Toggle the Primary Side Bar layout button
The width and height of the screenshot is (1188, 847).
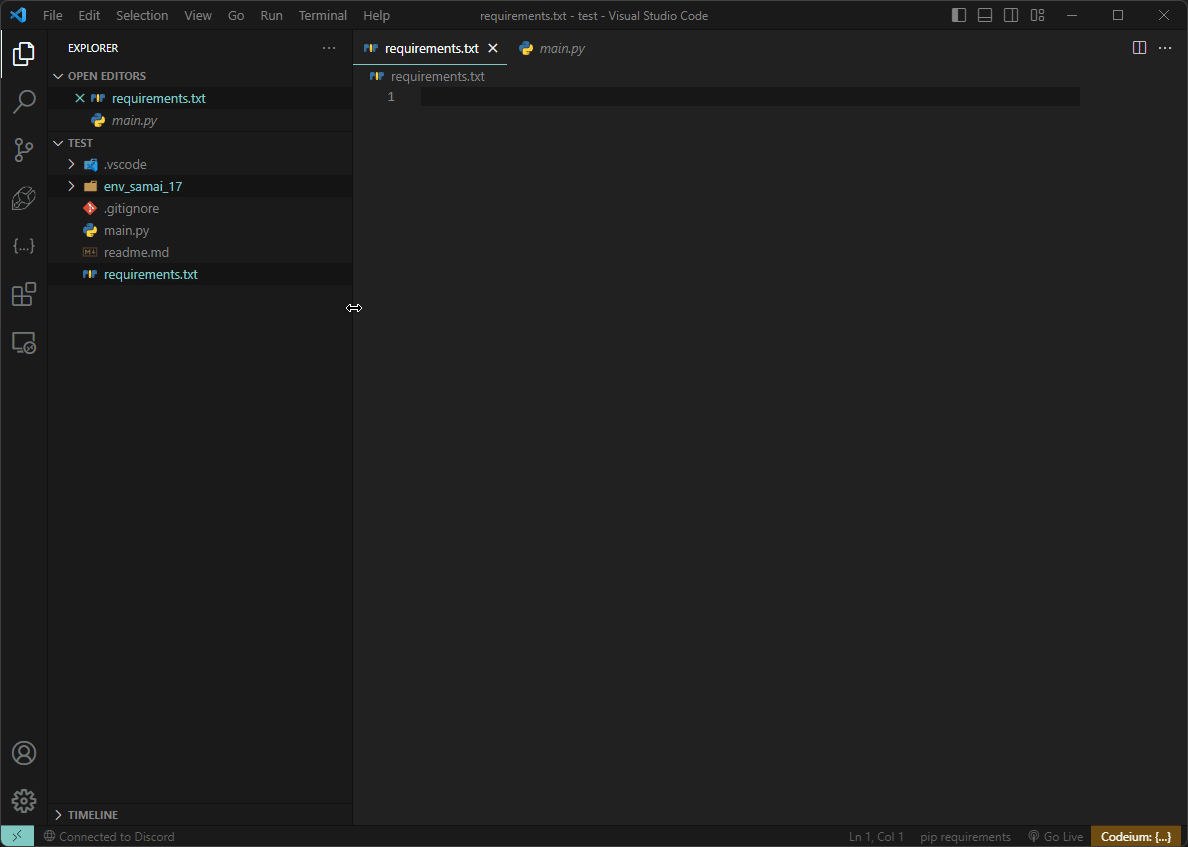pyautogui.click(x=959, y=15)
